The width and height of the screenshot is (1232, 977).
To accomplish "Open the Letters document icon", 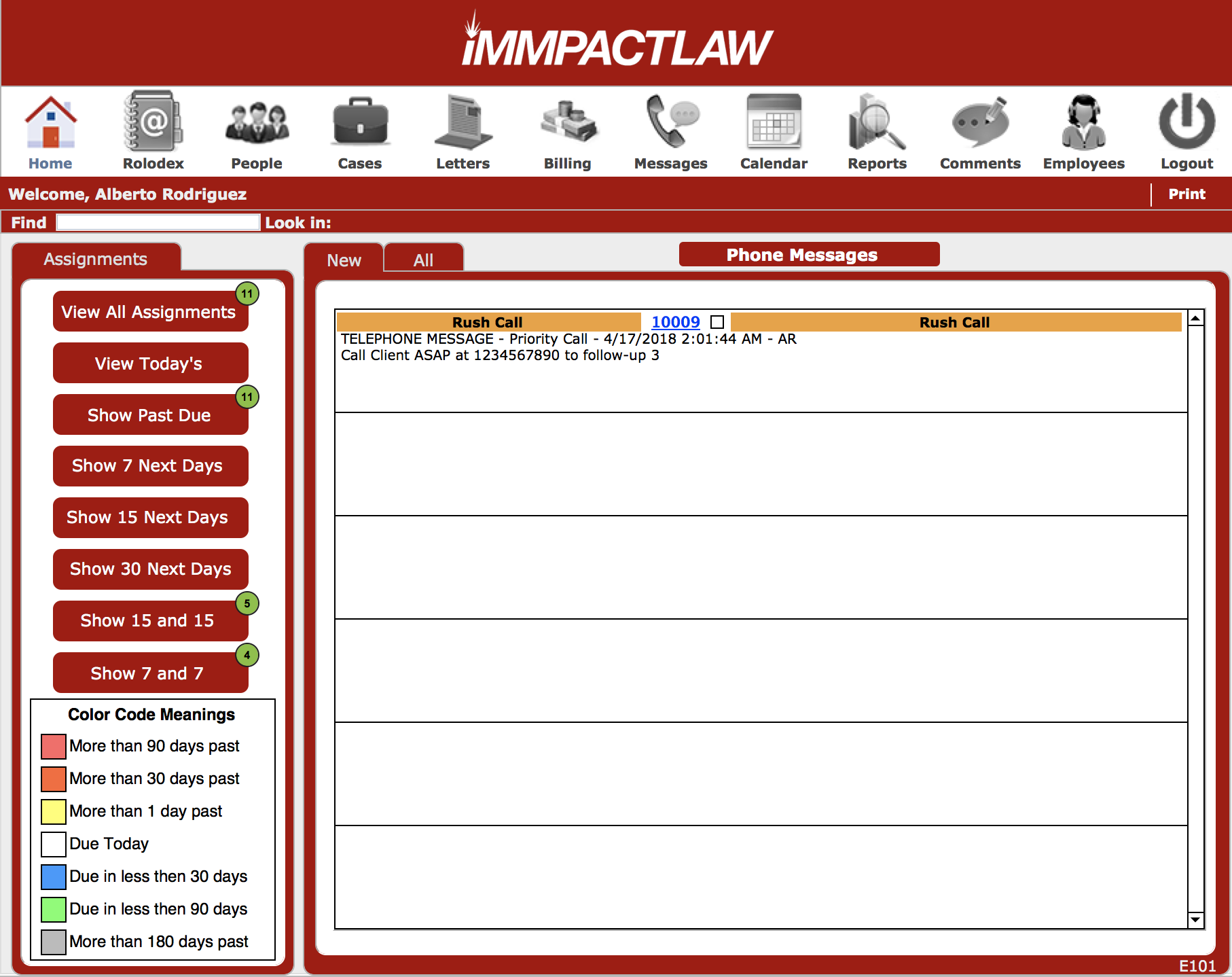I will (x=463, y=122).
